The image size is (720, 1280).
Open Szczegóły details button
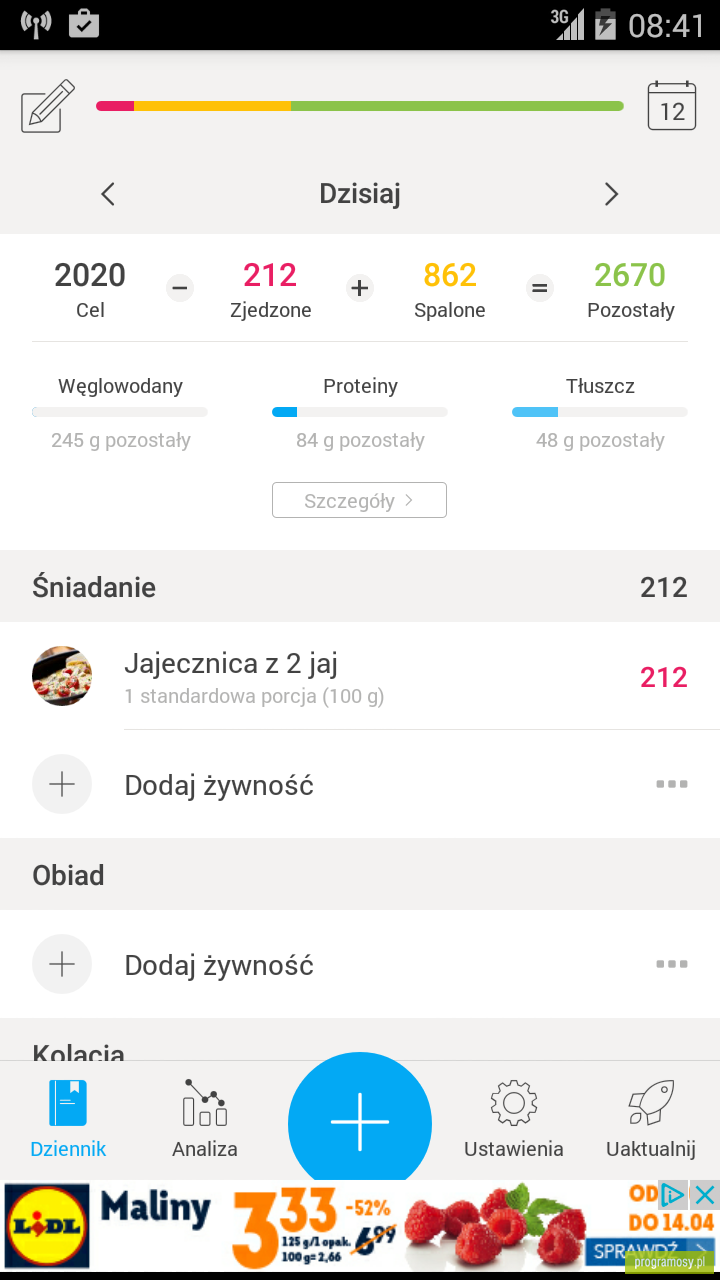pos(359,500)
